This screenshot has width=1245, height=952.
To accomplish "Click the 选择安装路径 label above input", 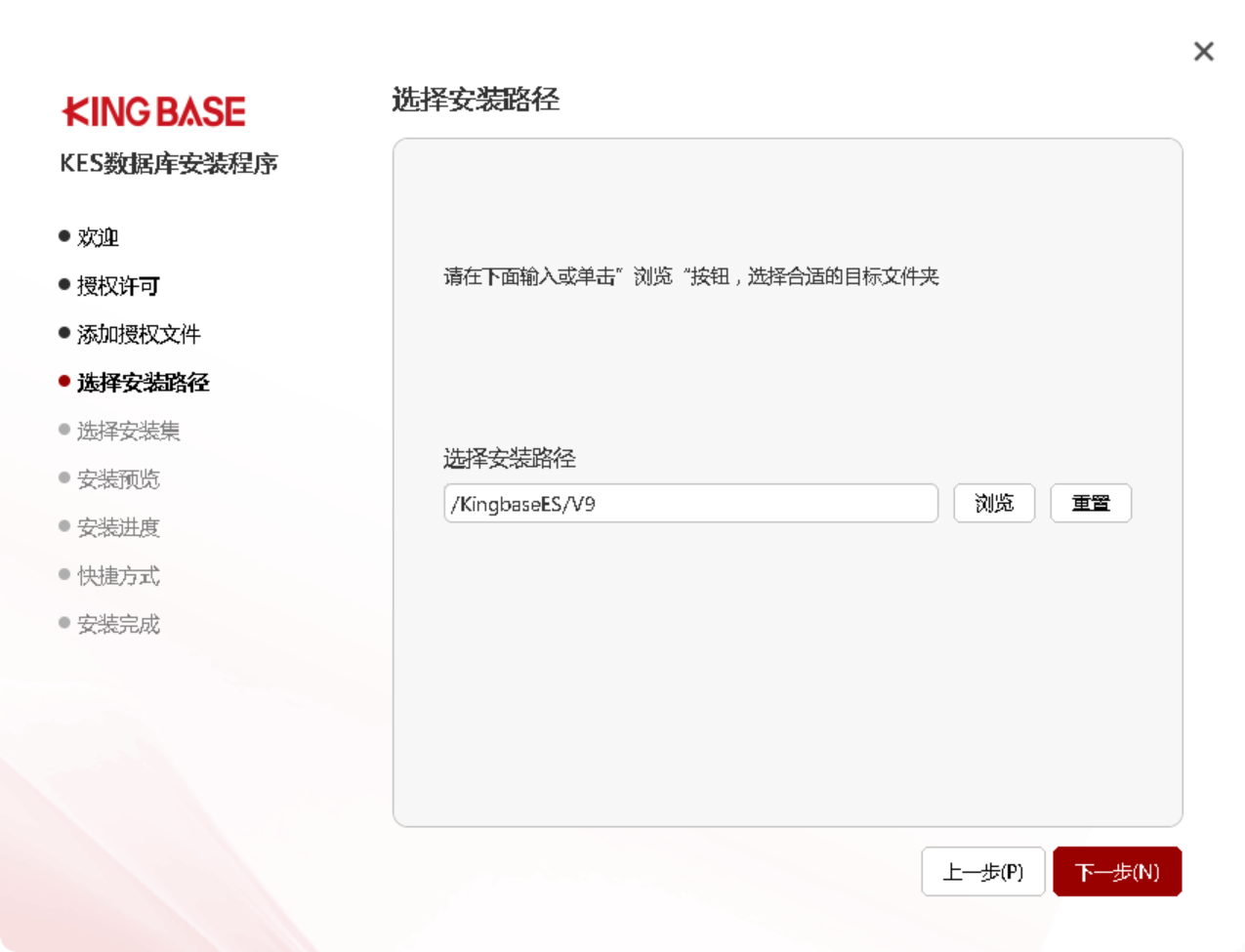I will click(x=509, y=458).
